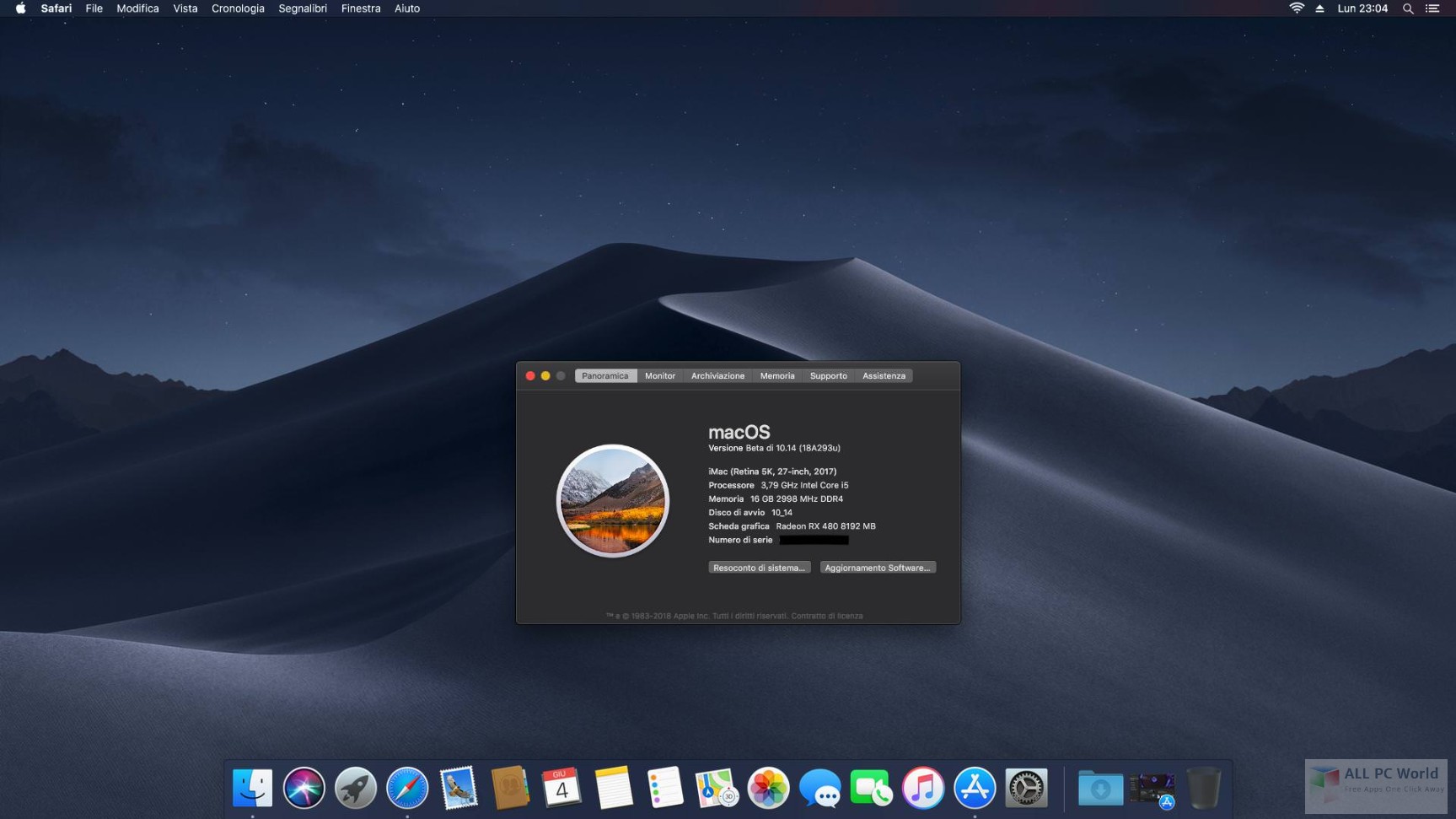The height and width of the screenshot is (819, 1456).
Task: Open Finder from the Dock
Action: pos(252,789)
